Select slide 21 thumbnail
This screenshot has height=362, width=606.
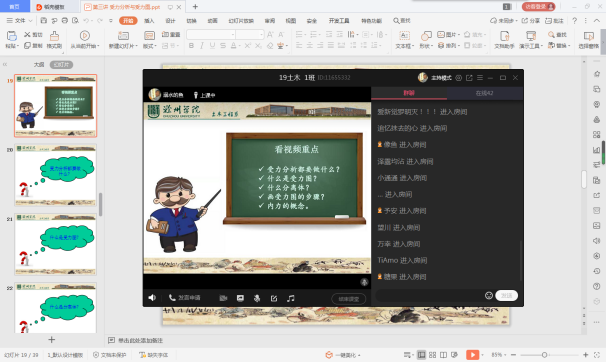(56, 244)
